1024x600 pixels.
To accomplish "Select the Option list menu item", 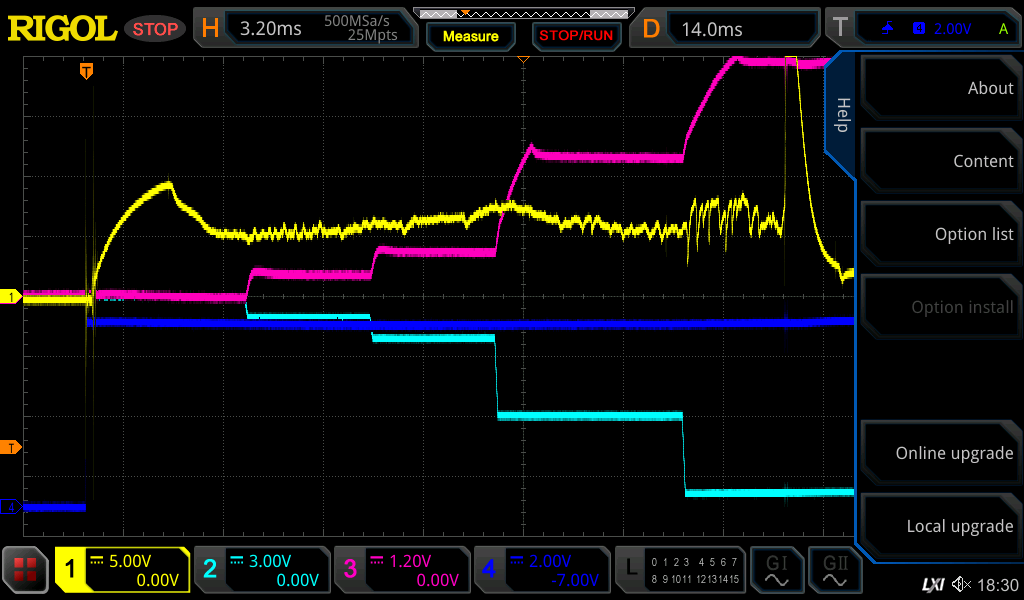I will (938, 234).
